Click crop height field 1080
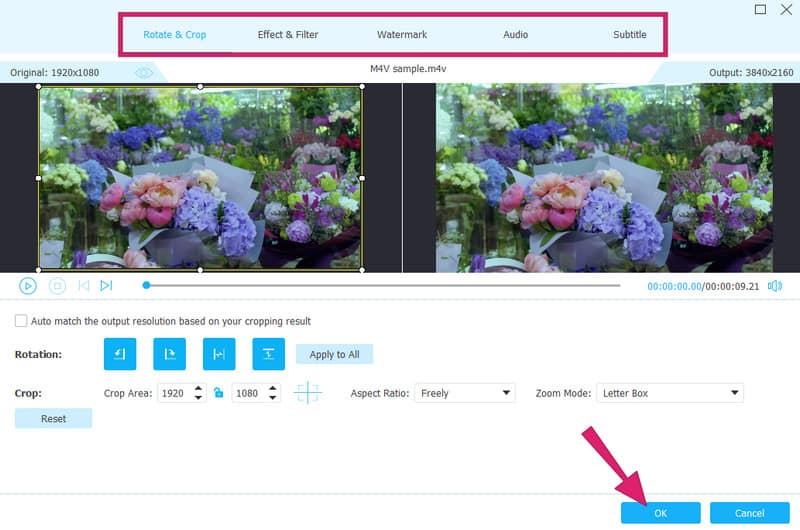 [x=249, y=393]
